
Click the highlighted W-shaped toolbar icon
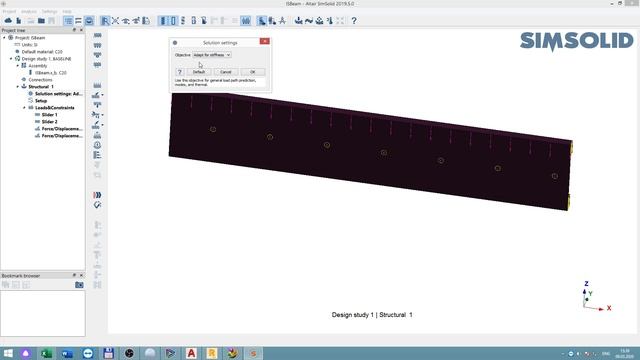(245, 20)
